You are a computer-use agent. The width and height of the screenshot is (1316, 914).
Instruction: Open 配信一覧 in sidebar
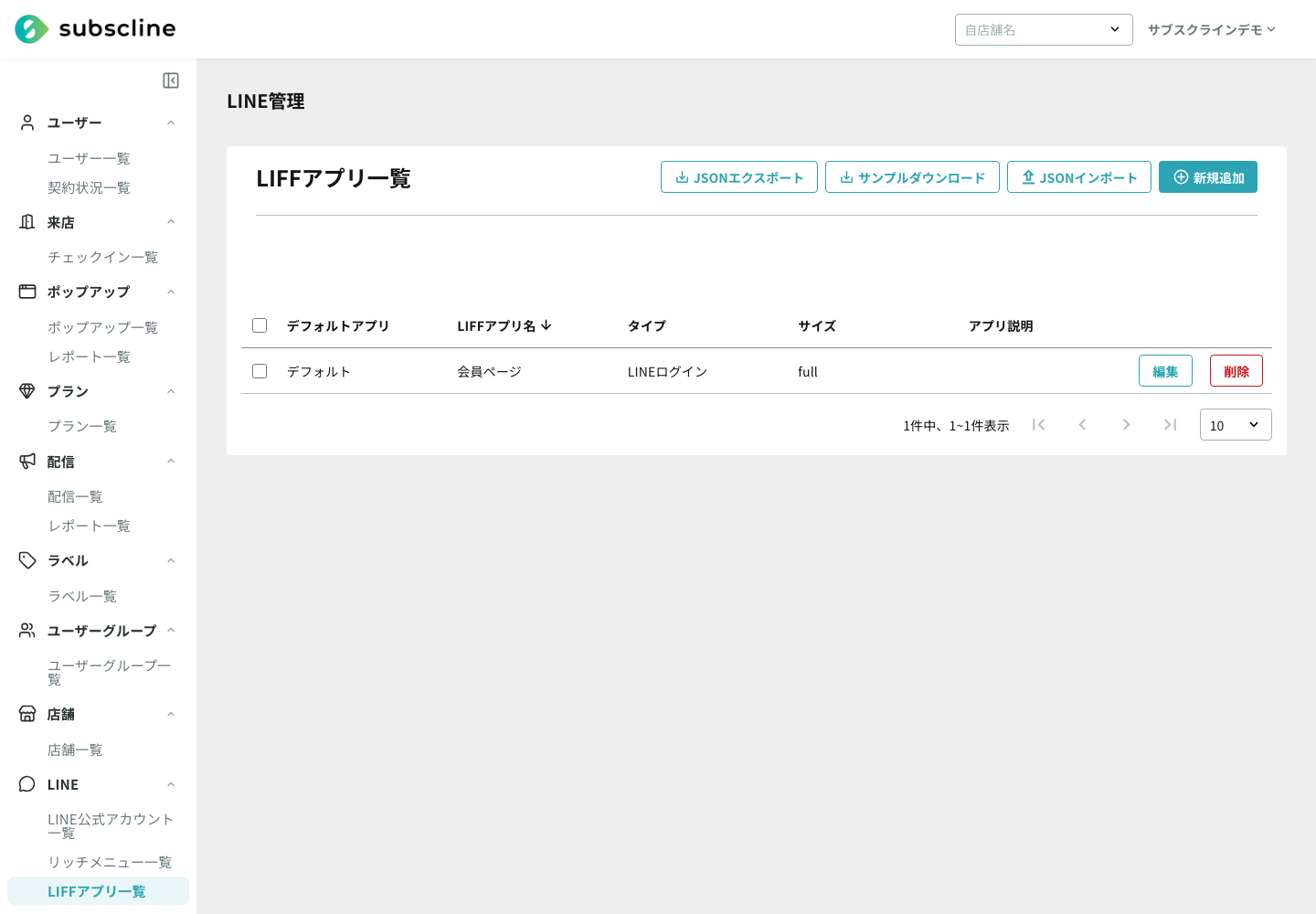pos(75,496)
